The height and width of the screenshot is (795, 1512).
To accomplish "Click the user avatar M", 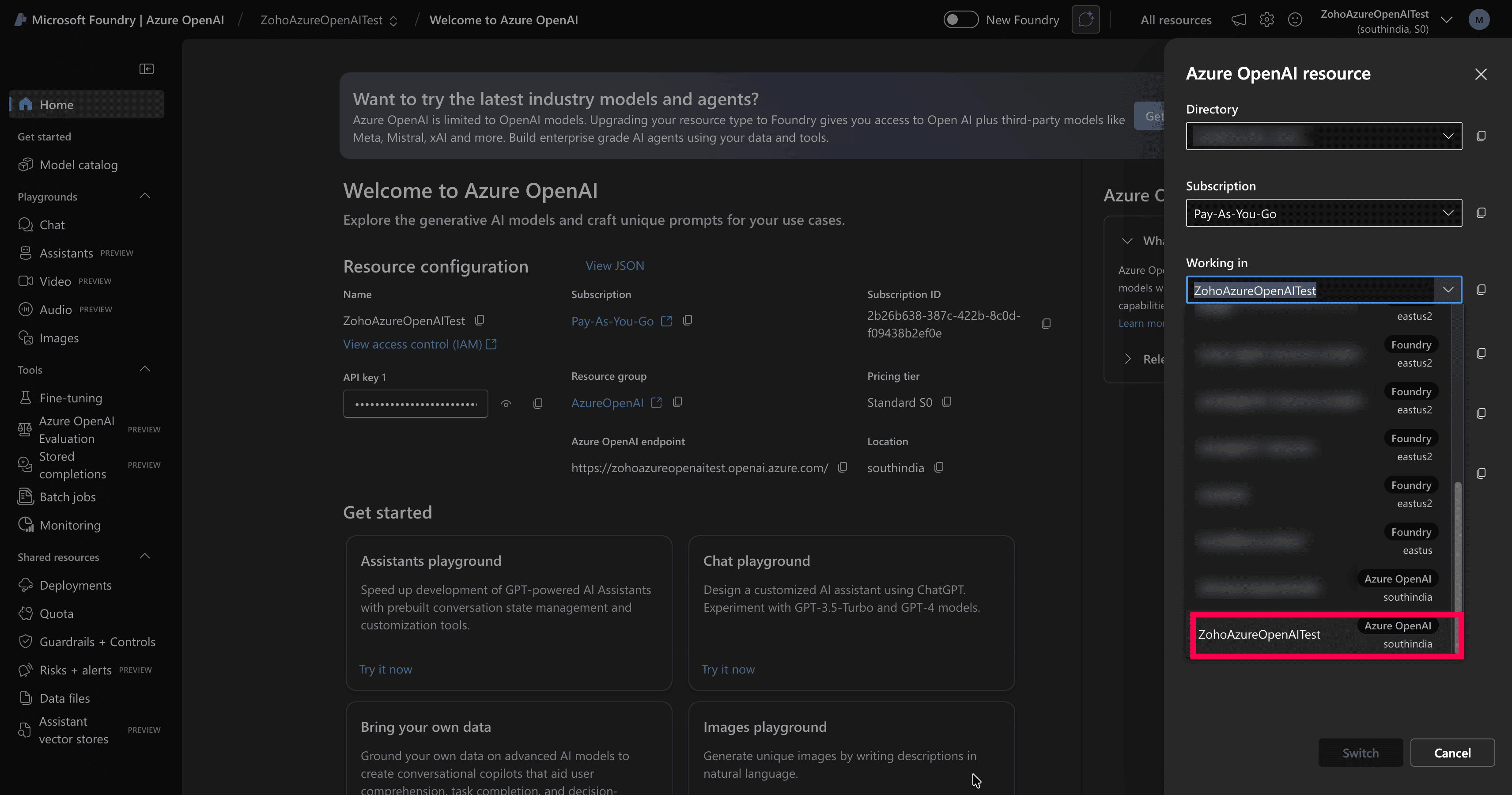I will (x=1479, y=20).
